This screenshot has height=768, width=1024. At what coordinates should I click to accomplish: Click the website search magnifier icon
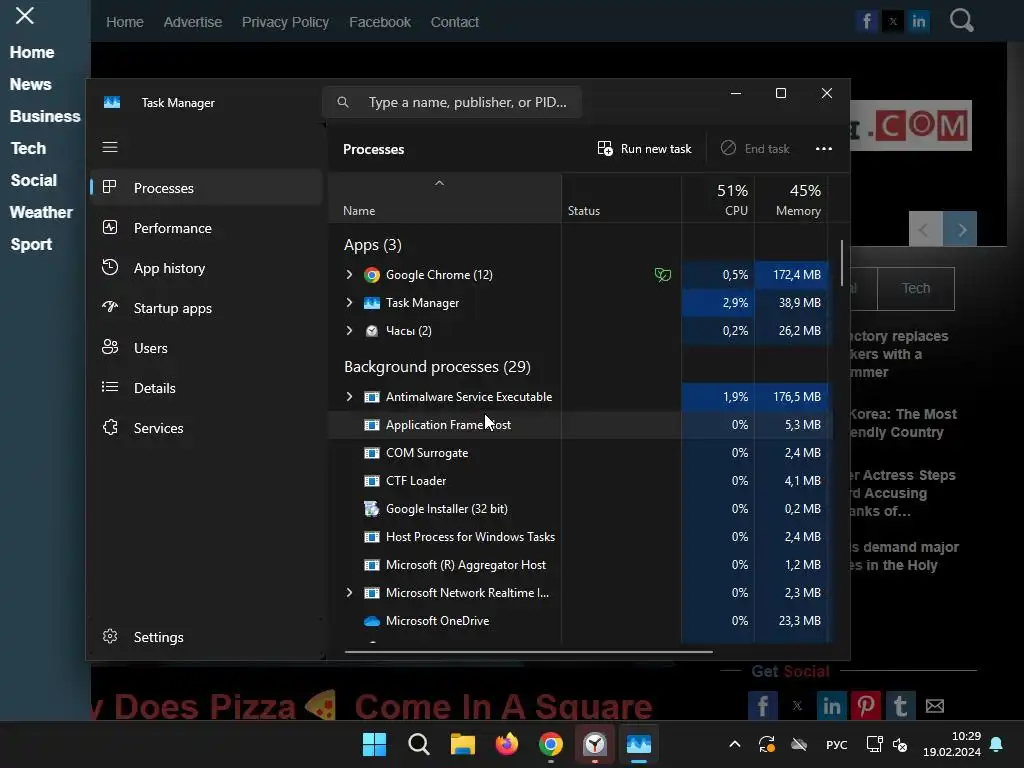(961, 21)
